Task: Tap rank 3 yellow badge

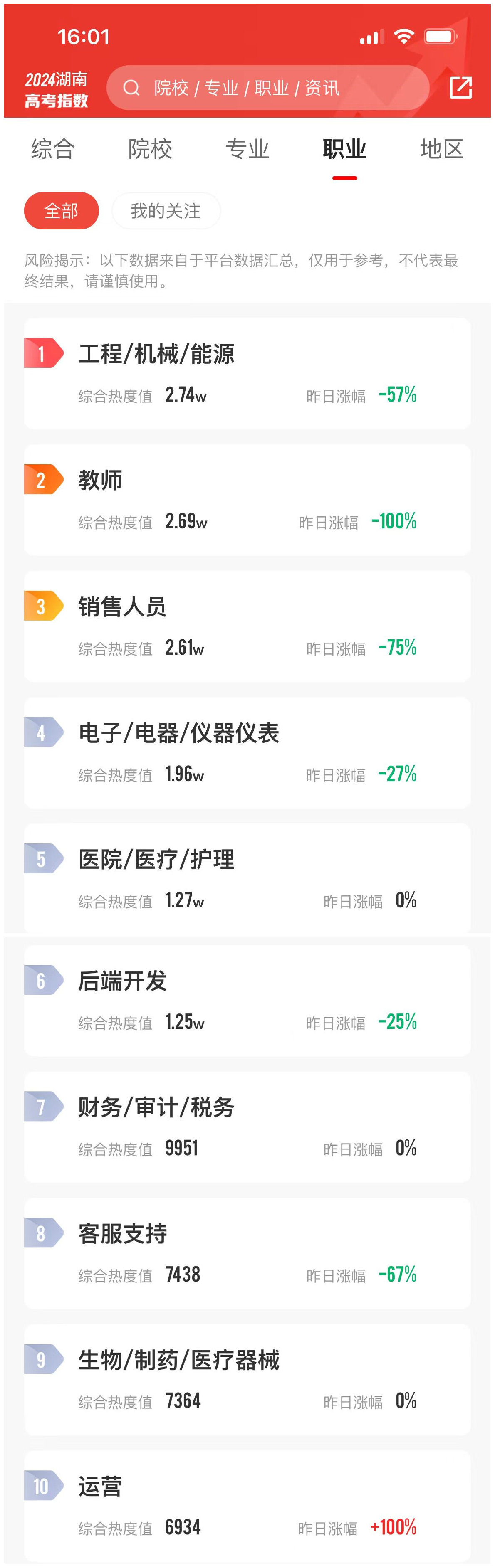Action: point(43,606)
